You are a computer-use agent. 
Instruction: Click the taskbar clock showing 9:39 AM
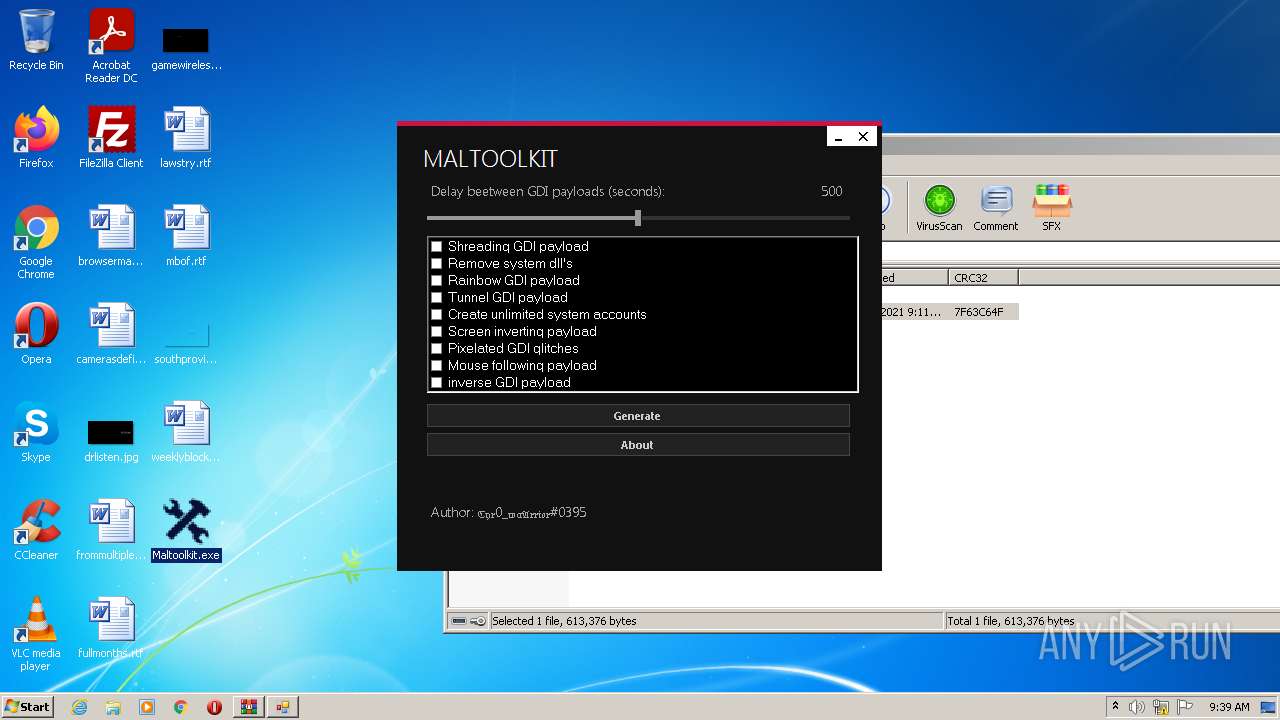pyautogui.click(x=1229, y=707)
